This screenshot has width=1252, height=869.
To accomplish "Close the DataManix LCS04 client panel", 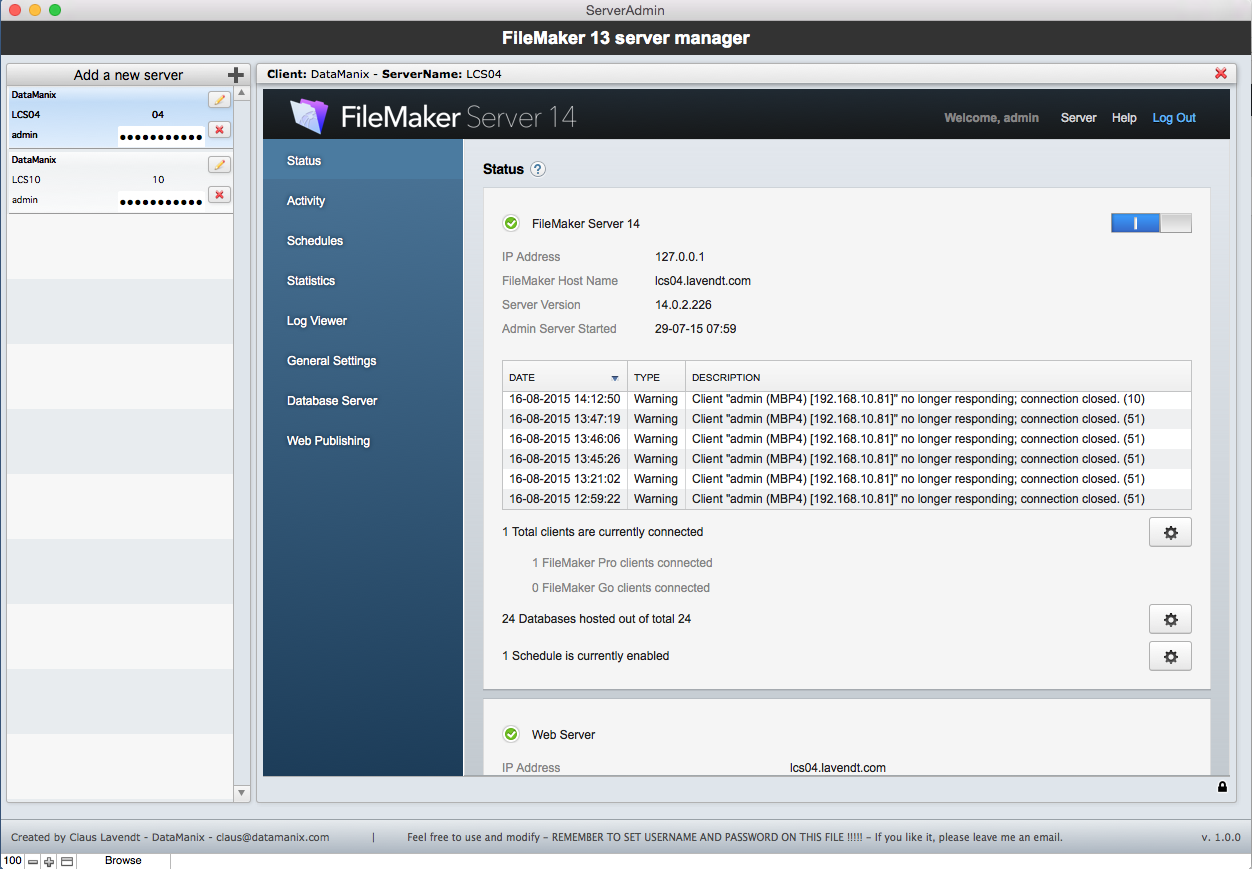I will [x=1221, y=74].
